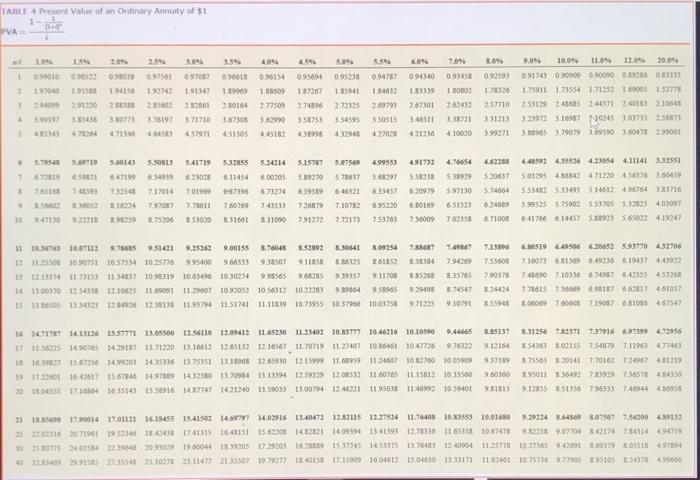700x480 pixels.
Task: Click cell value 25.10278
Action: click(159, 460)
